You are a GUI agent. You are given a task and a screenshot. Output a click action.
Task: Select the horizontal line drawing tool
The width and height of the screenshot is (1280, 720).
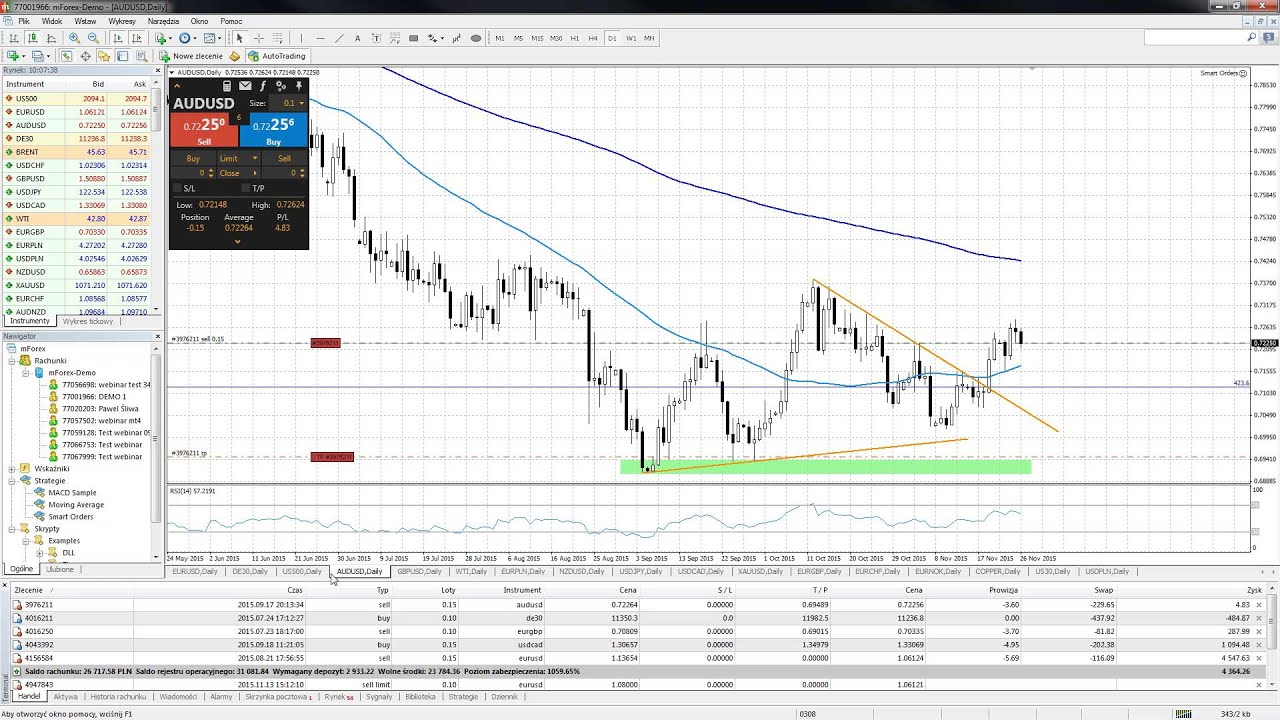coord(320,38)
